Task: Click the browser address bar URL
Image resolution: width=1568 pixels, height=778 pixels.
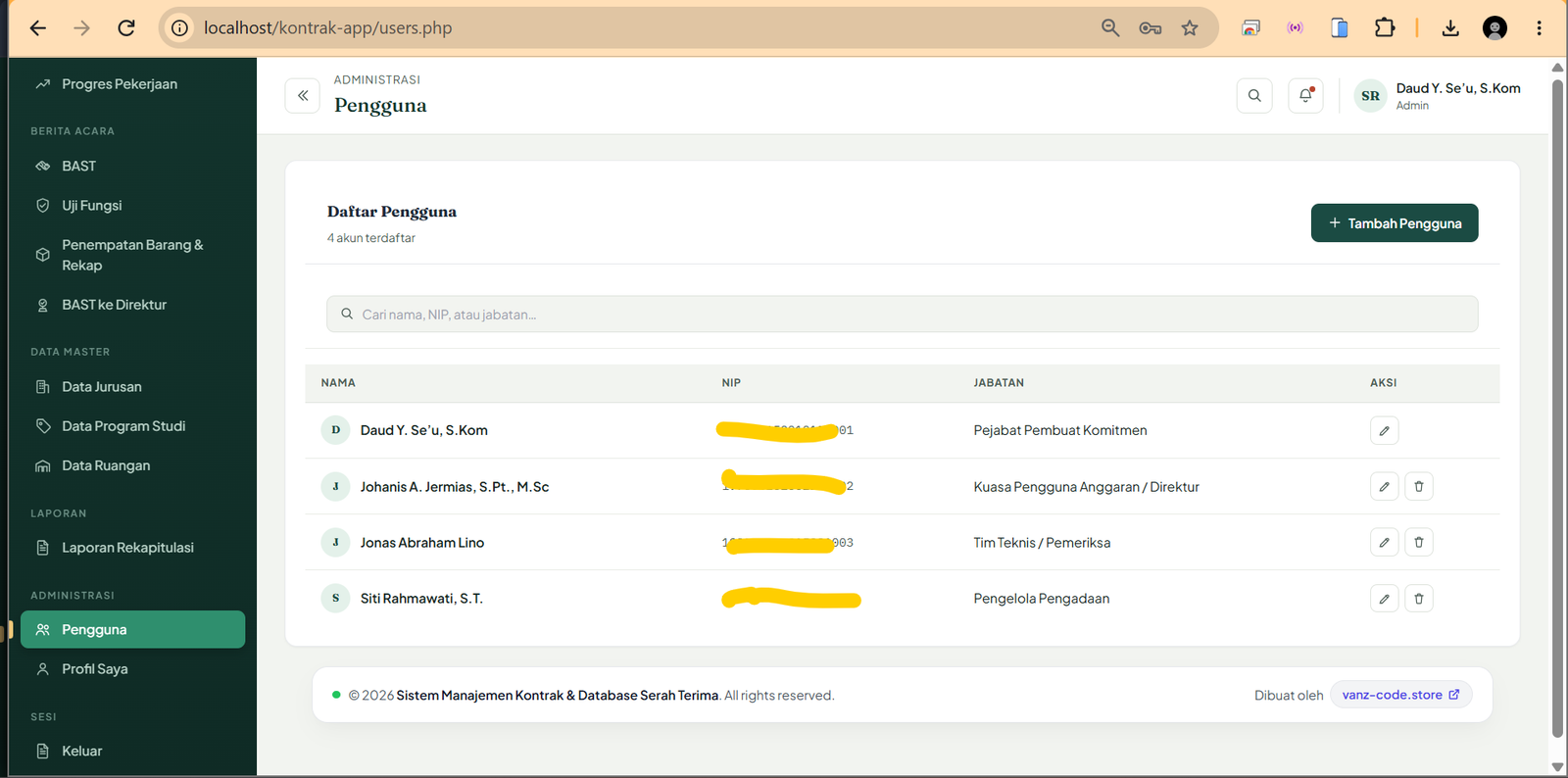Action: point(327,27)
